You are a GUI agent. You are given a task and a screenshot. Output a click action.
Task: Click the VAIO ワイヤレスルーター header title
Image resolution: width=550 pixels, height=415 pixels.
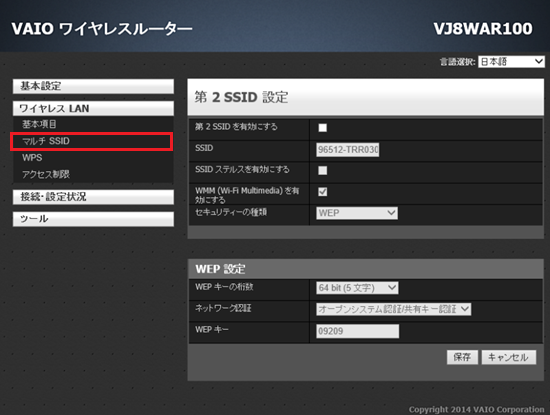click(x=102, y=29)
